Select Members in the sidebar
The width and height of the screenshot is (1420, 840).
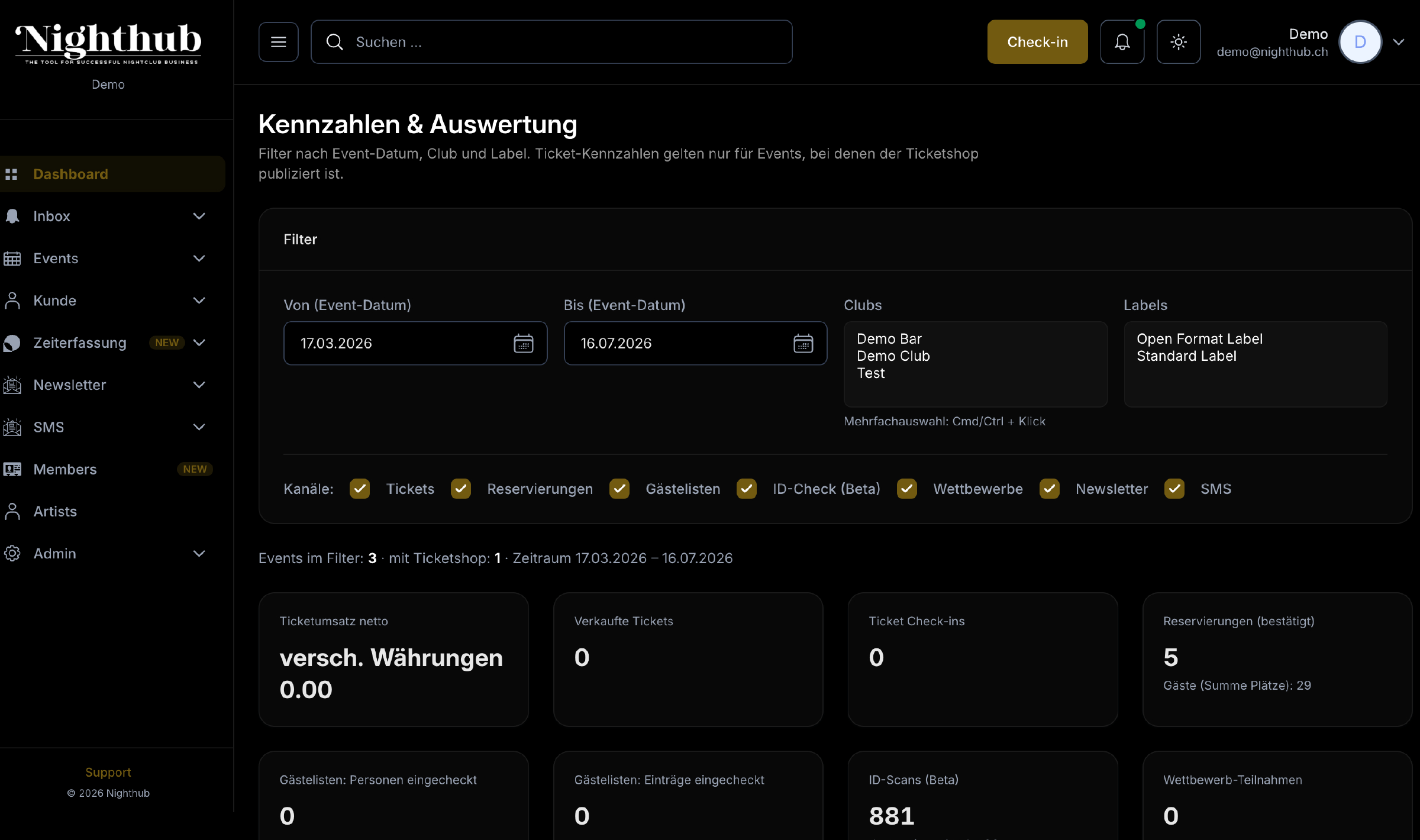pyautogui.click(x=65, y=469)
